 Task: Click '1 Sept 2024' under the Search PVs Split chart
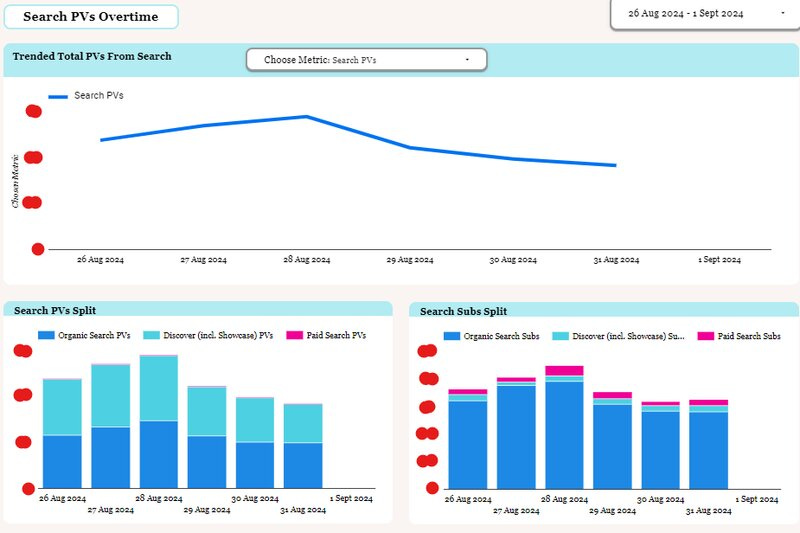[x=351, y=498]
